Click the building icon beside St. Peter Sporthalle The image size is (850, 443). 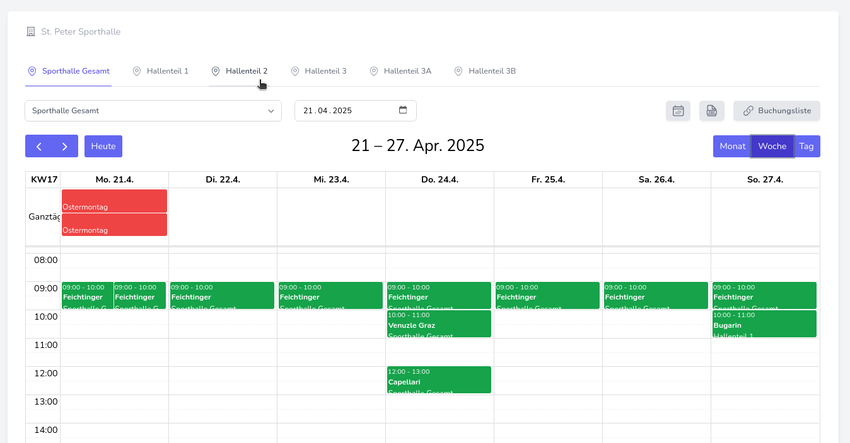(30, 32)
